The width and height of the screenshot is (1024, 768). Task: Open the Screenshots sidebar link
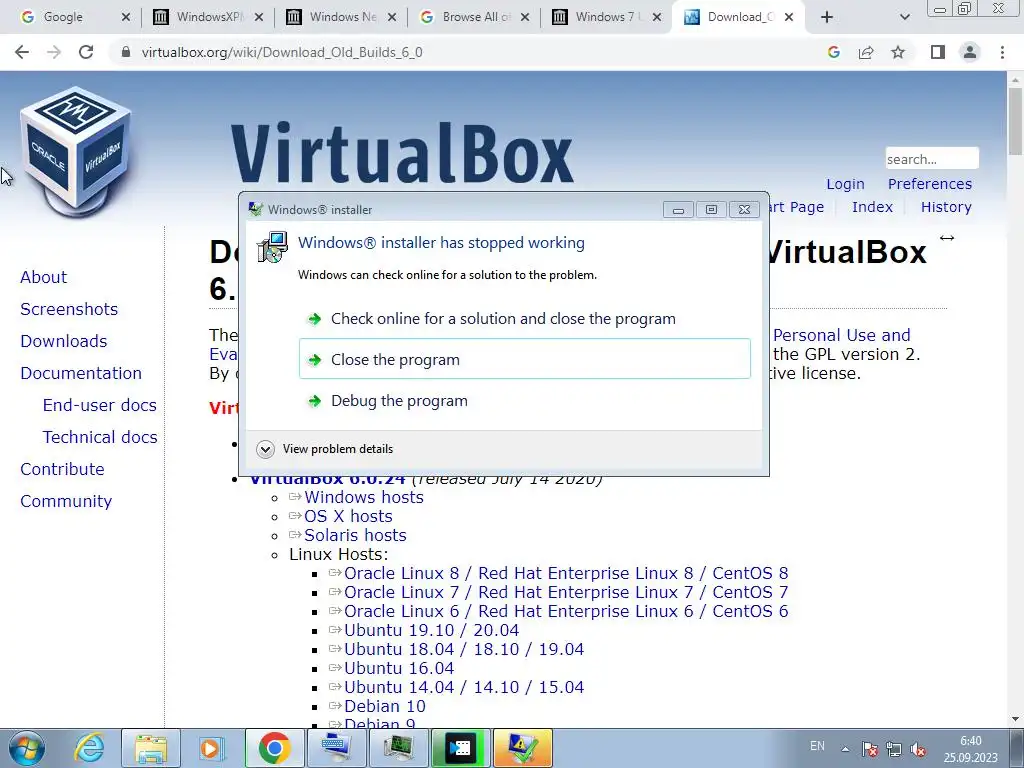[69, 309]
